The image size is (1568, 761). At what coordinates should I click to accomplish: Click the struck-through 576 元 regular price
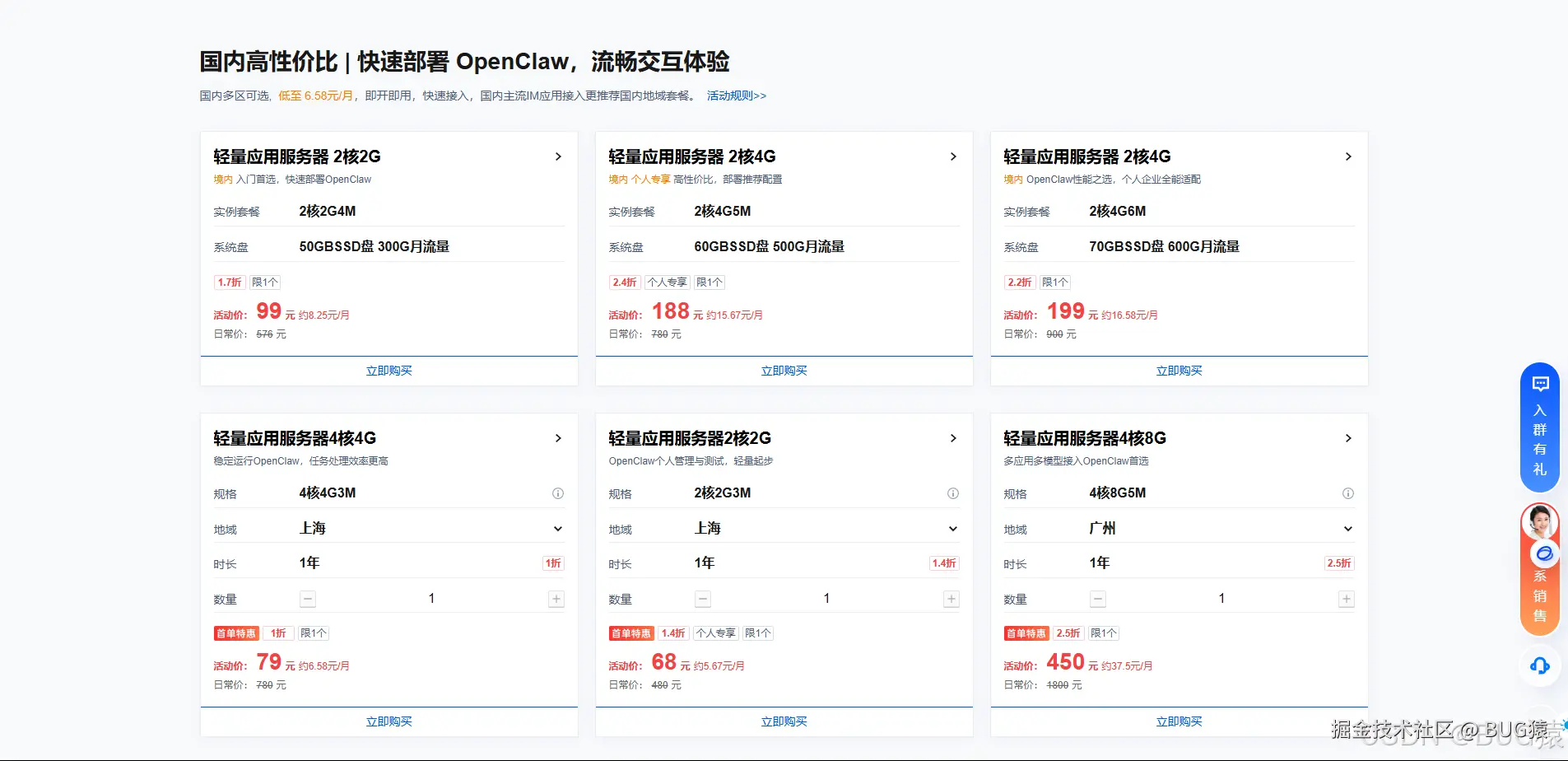272,334
